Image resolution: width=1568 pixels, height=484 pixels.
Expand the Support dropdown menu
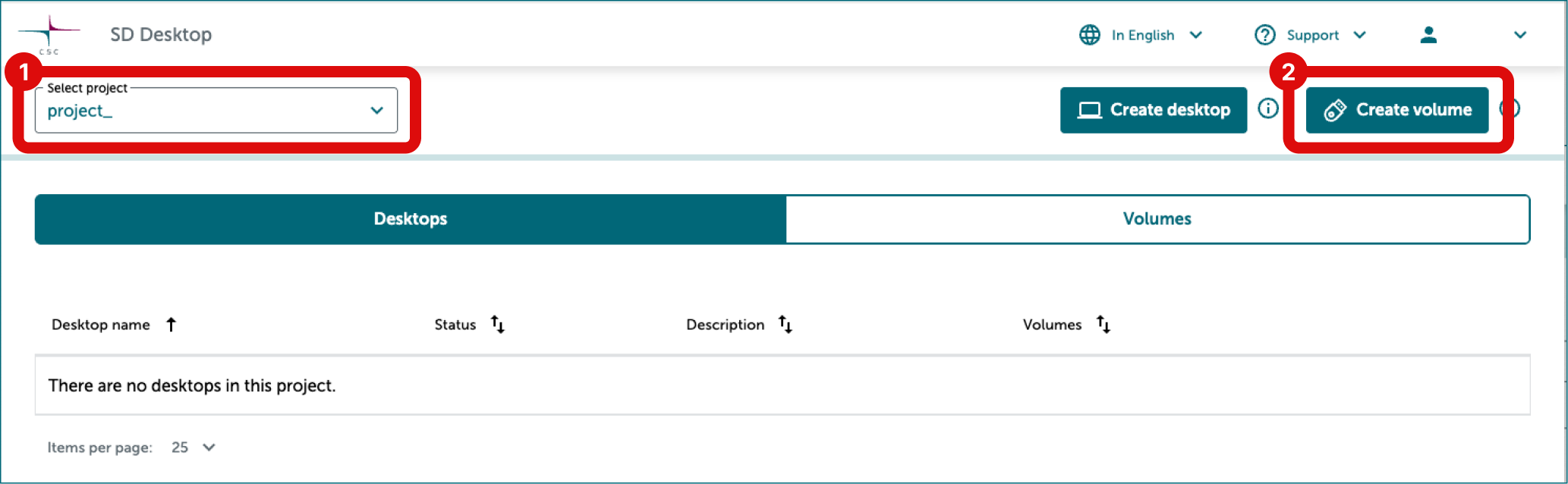pos(1359,35)
